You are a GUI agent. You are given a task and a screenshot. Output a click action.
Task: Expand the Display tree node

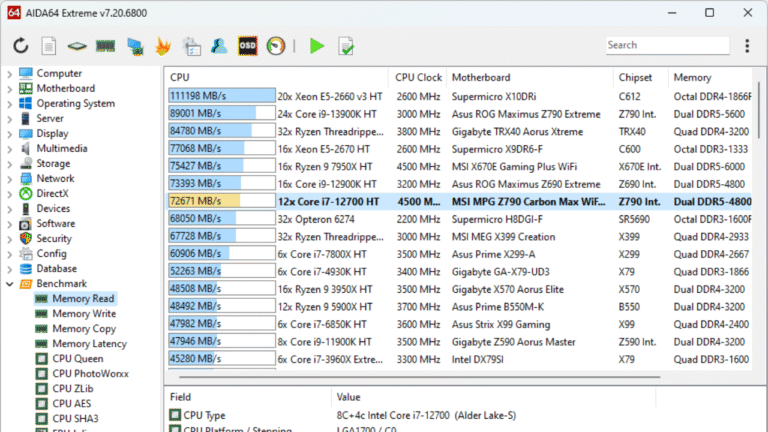[9, 134]
